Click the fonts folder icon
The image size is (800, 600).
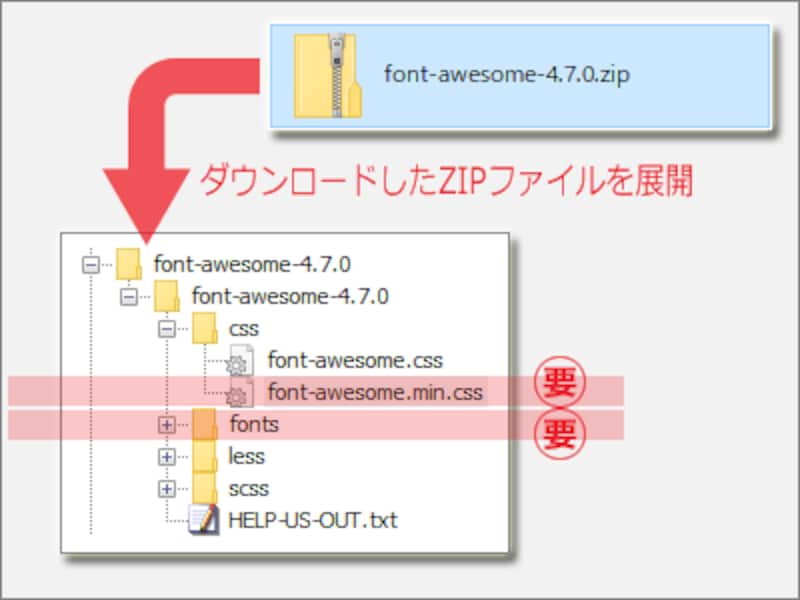pyautogui.click(x=205, y=424)
